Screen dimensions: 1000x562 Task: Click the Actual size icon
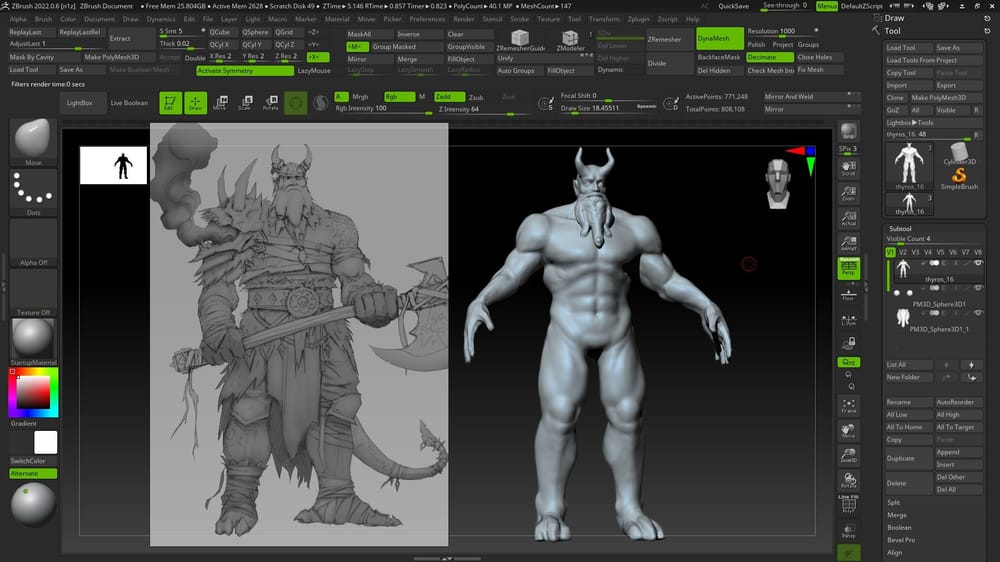[x=848, y=219]
